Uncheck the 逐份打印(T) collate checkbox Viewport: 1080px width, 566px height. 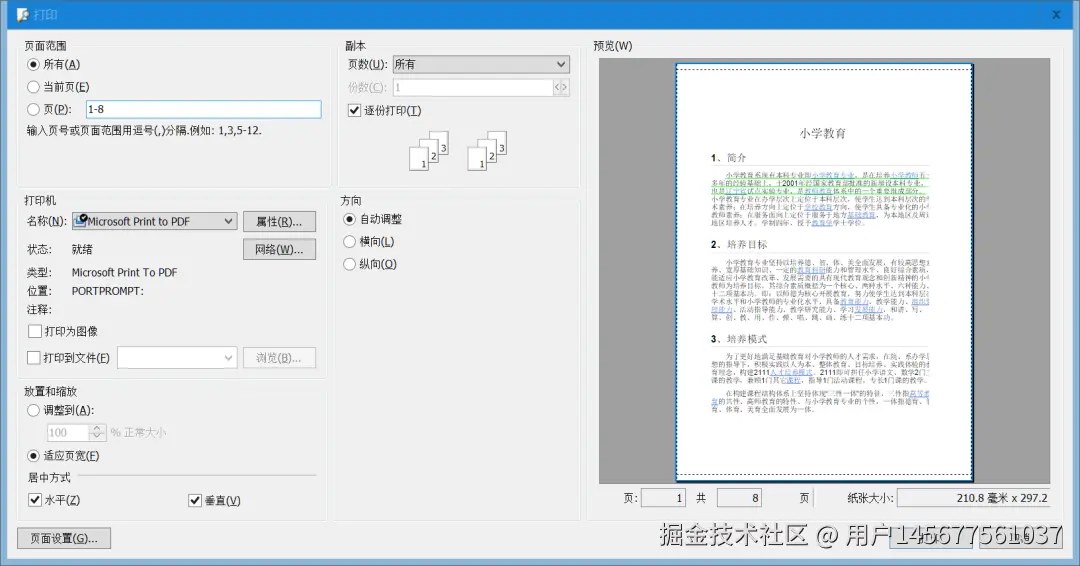[x=355, y=110]
